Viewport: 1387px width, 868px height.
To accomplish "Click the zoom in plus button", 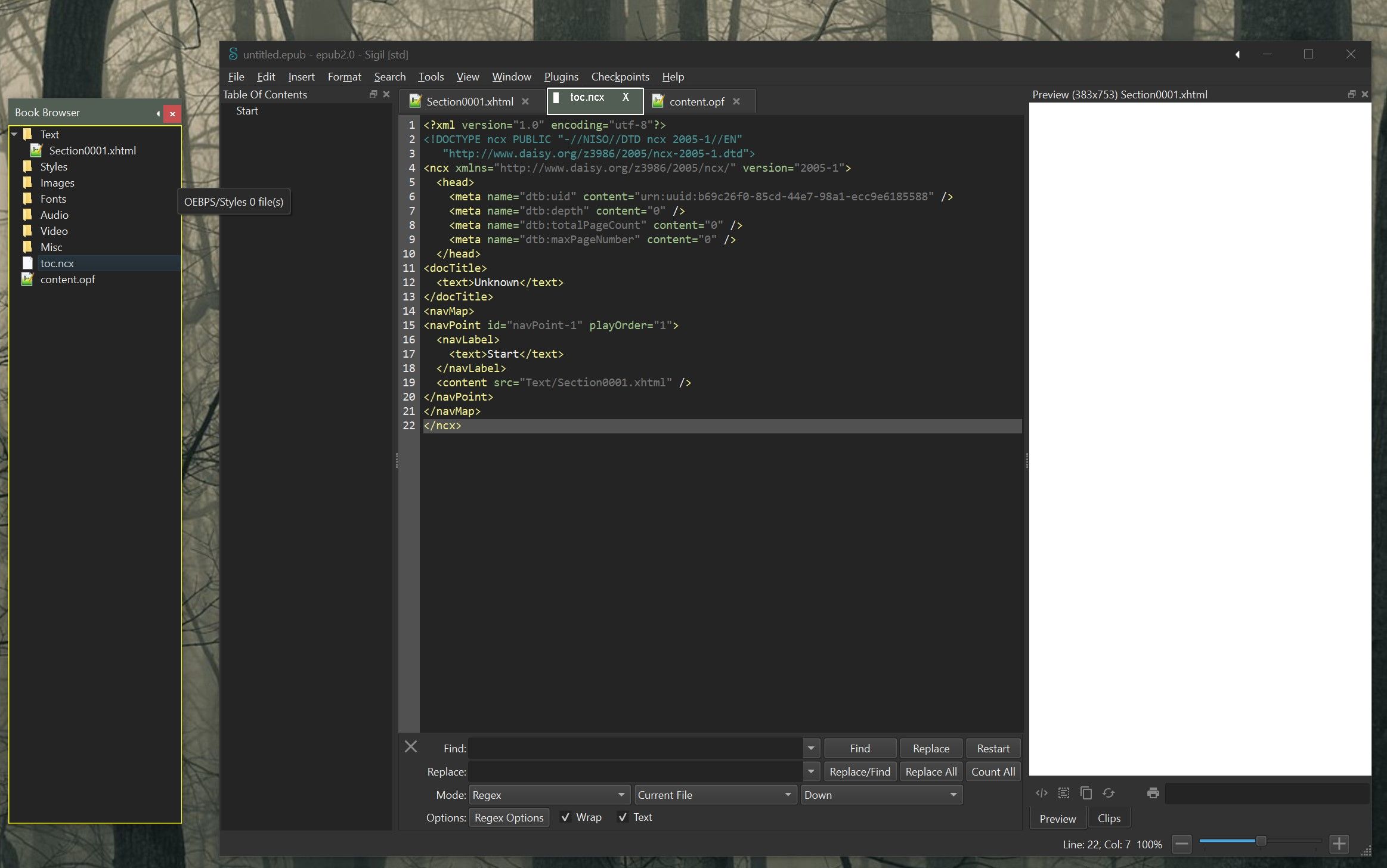I will pyautogui.click(x=1339, y=844).
